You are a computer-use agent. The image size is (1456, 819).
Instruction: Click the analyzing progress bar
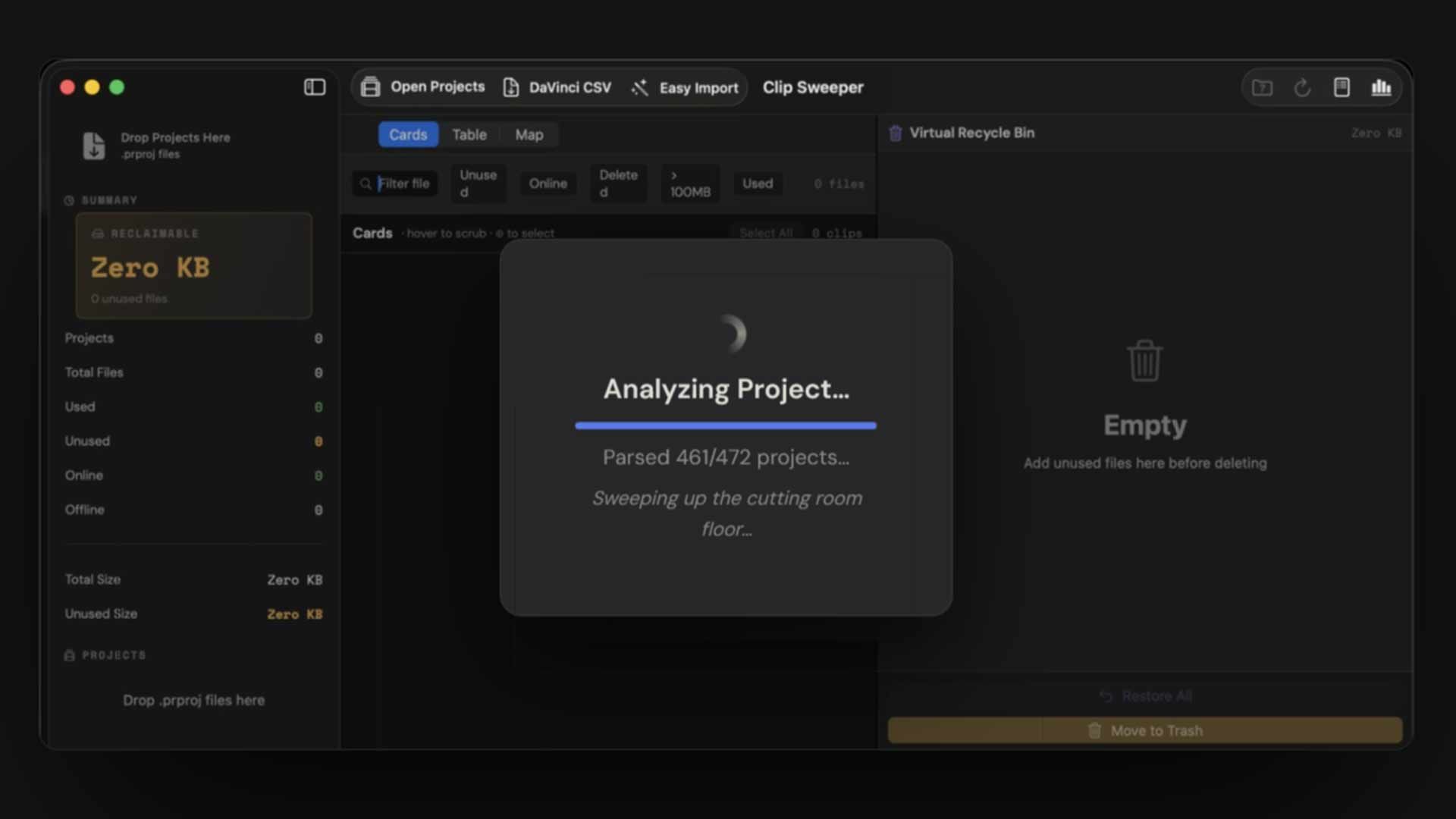pos(726,425)
